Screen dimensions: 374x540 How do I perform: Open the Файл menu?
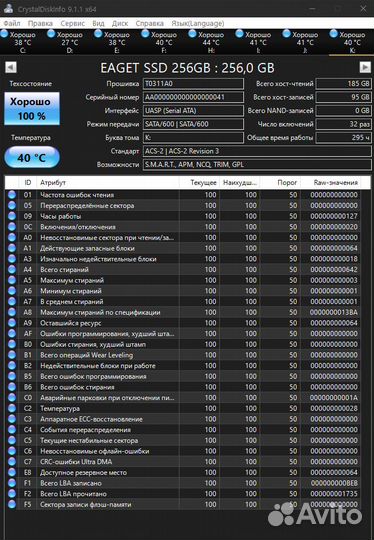pyautogui.click(x=12, y=23)
